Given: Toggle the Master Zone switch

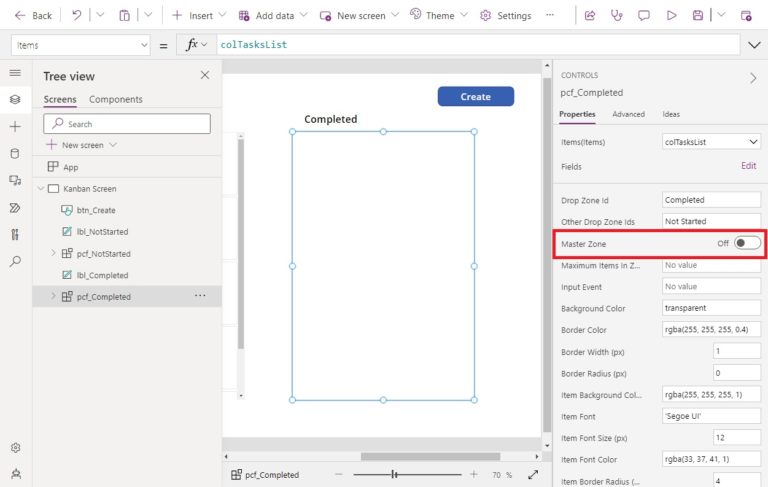Looking at the screenshot, I should coord(746,243).
